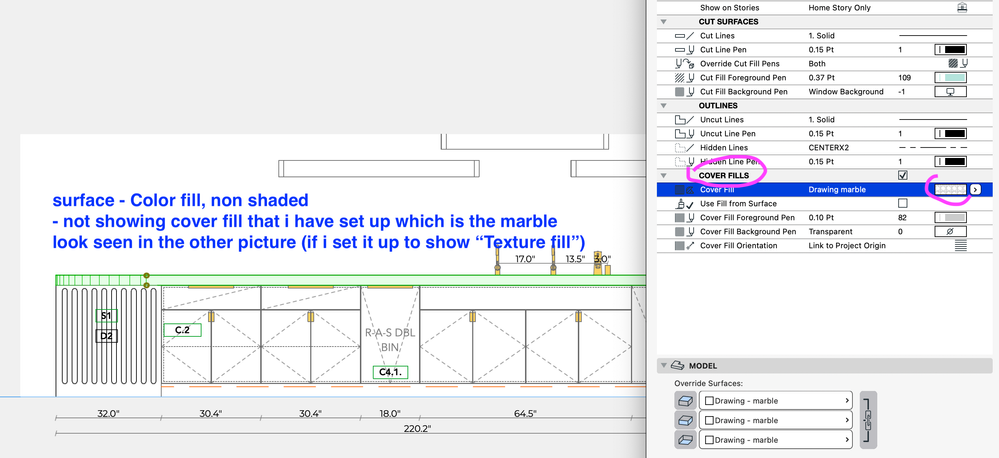Click the Cover Fill Foreground Pen gray swatch
The image size is (999, 458).
pos(951,218)
